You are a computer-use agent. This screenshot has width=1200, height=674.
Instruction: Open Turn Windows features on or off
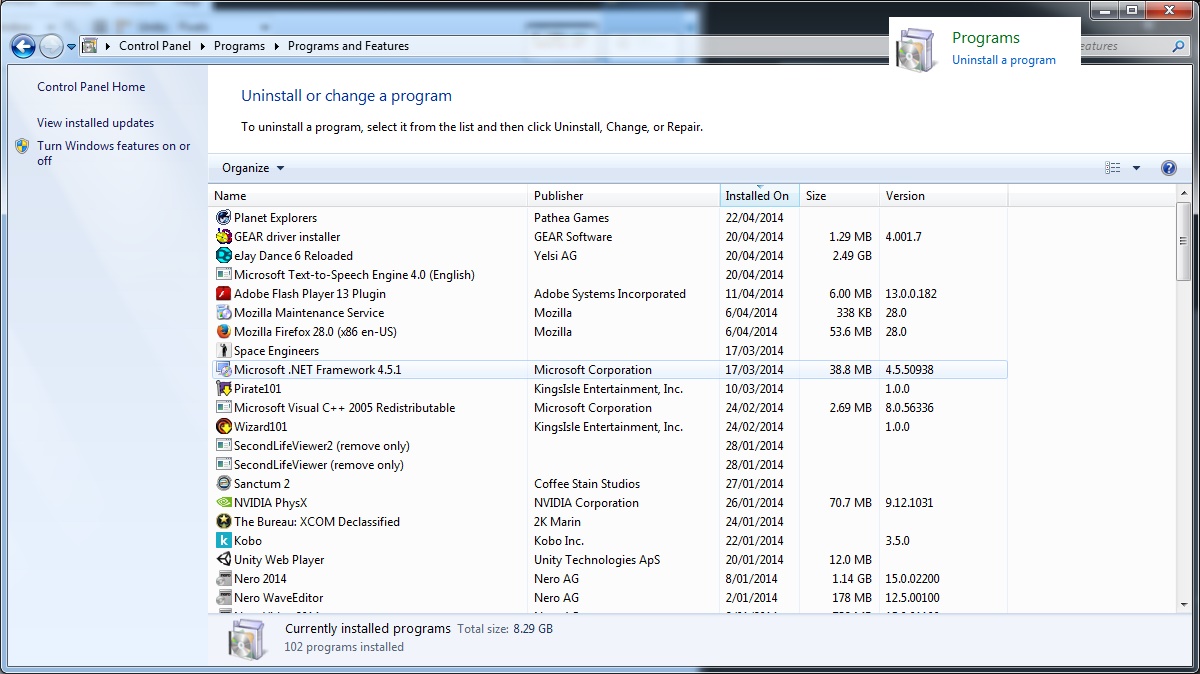[x=114, y=153]
